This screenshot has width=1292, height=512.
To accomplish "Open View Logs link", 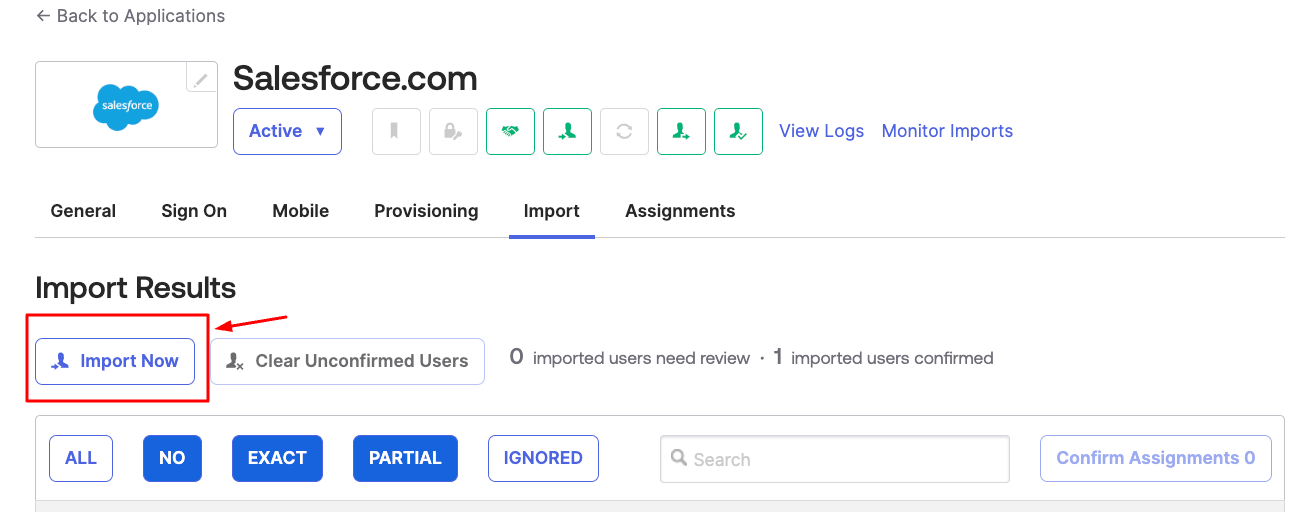I will pyautogui.click(x=821, y=131).
